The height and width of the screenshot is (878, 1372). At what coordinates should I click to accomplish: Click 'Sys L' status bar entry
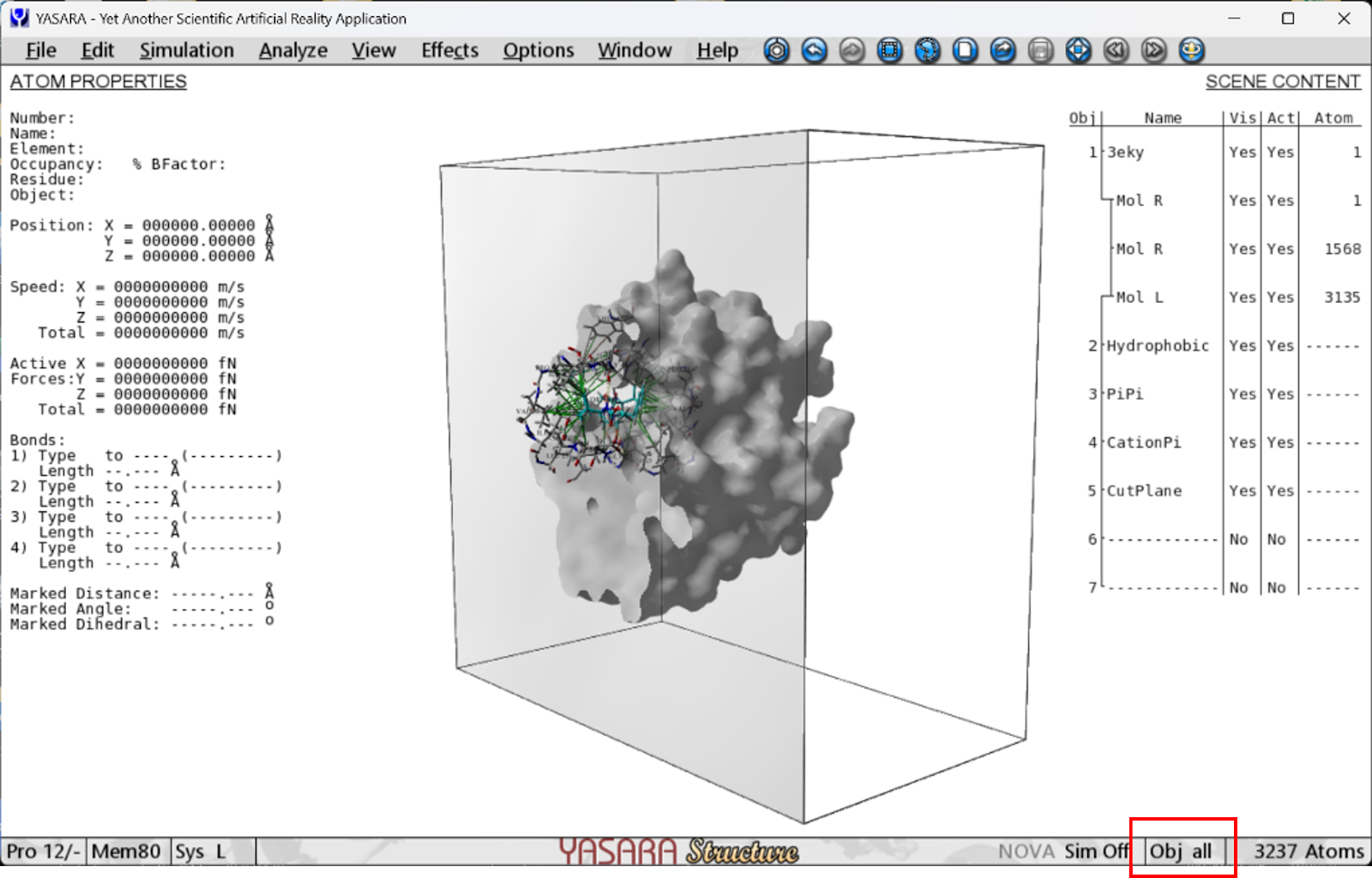(201, 851)
